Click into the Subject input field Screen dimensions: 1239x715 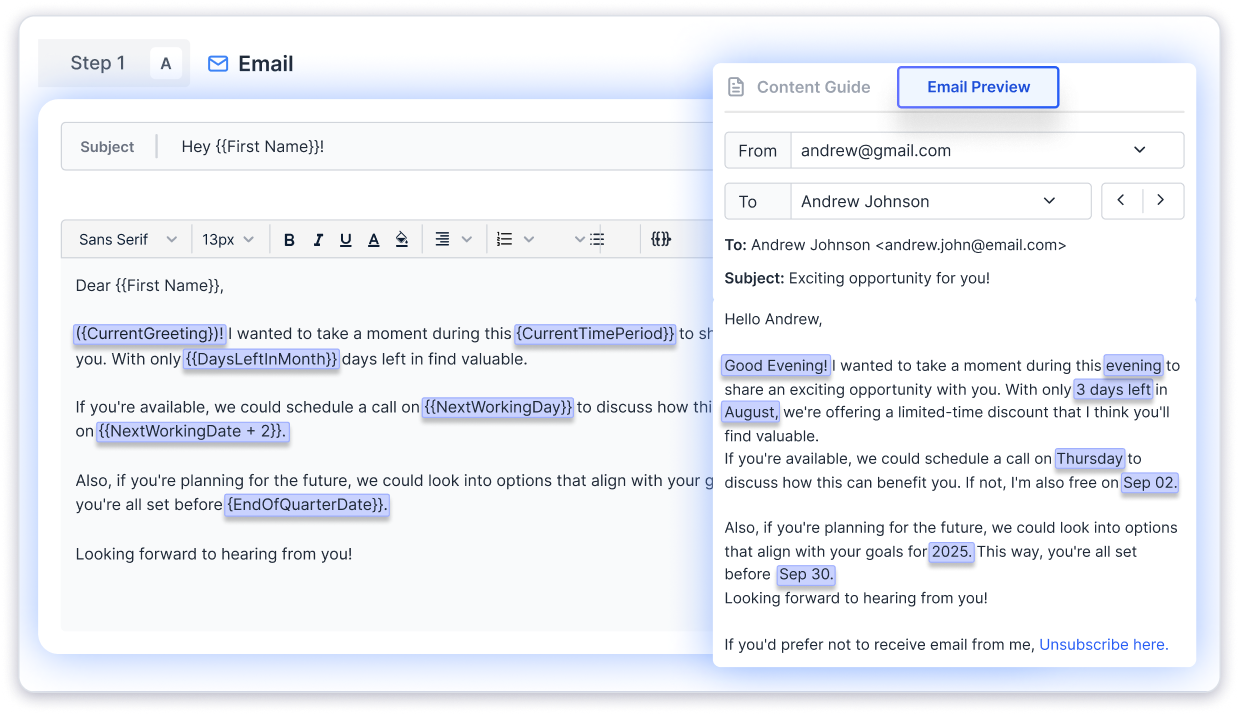click(440, 147)
